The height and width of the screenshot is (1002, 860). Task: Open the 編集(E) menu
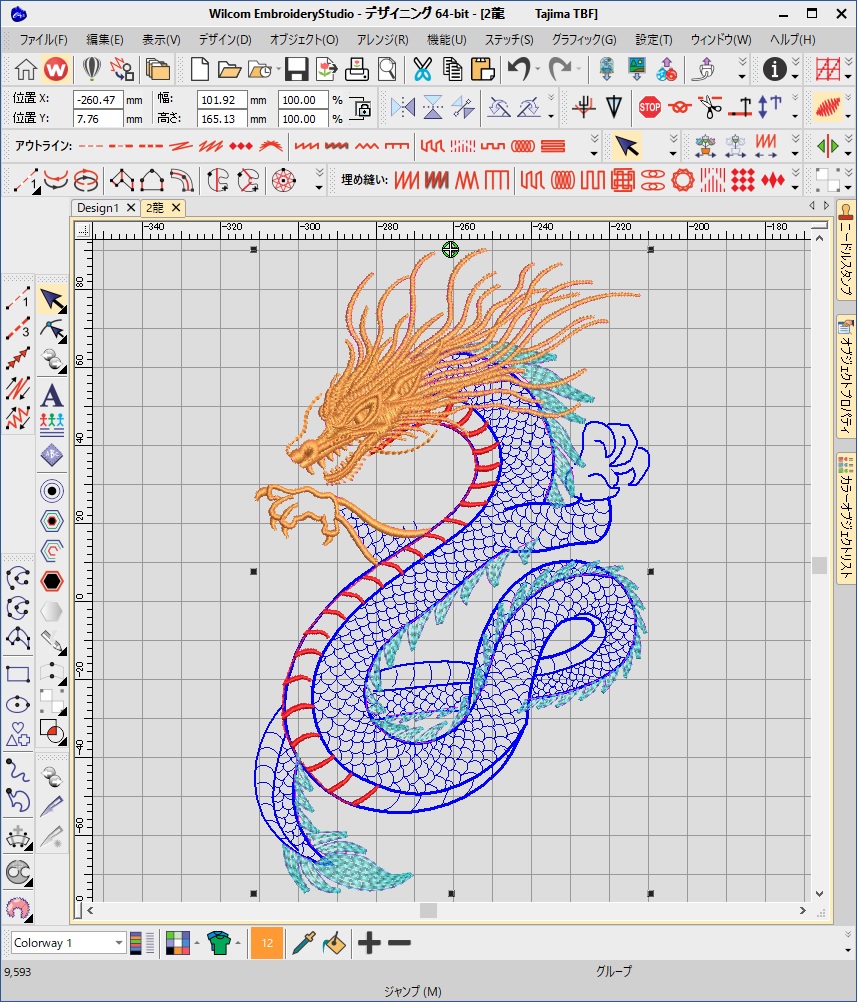pos(105,40)
